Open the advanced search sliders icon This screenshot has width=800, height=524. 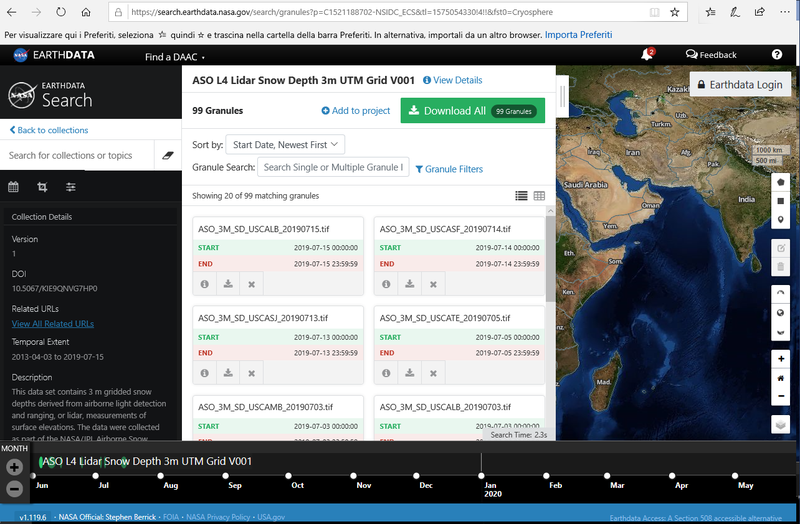coord(71,187)
